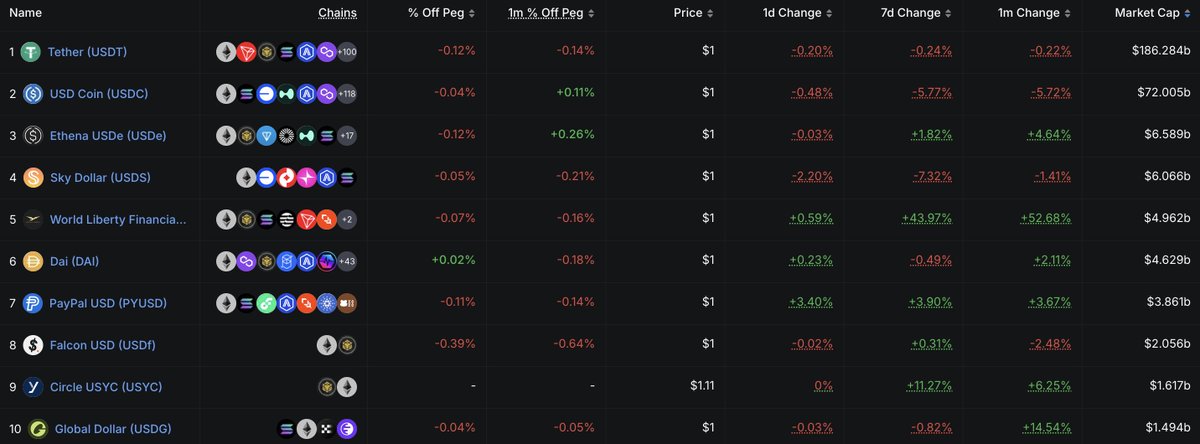Screen dimensions: 1200x444
Task: Show USD Coin's +118 additional chains
Action: pyautogui.click(x=347, y=93)
